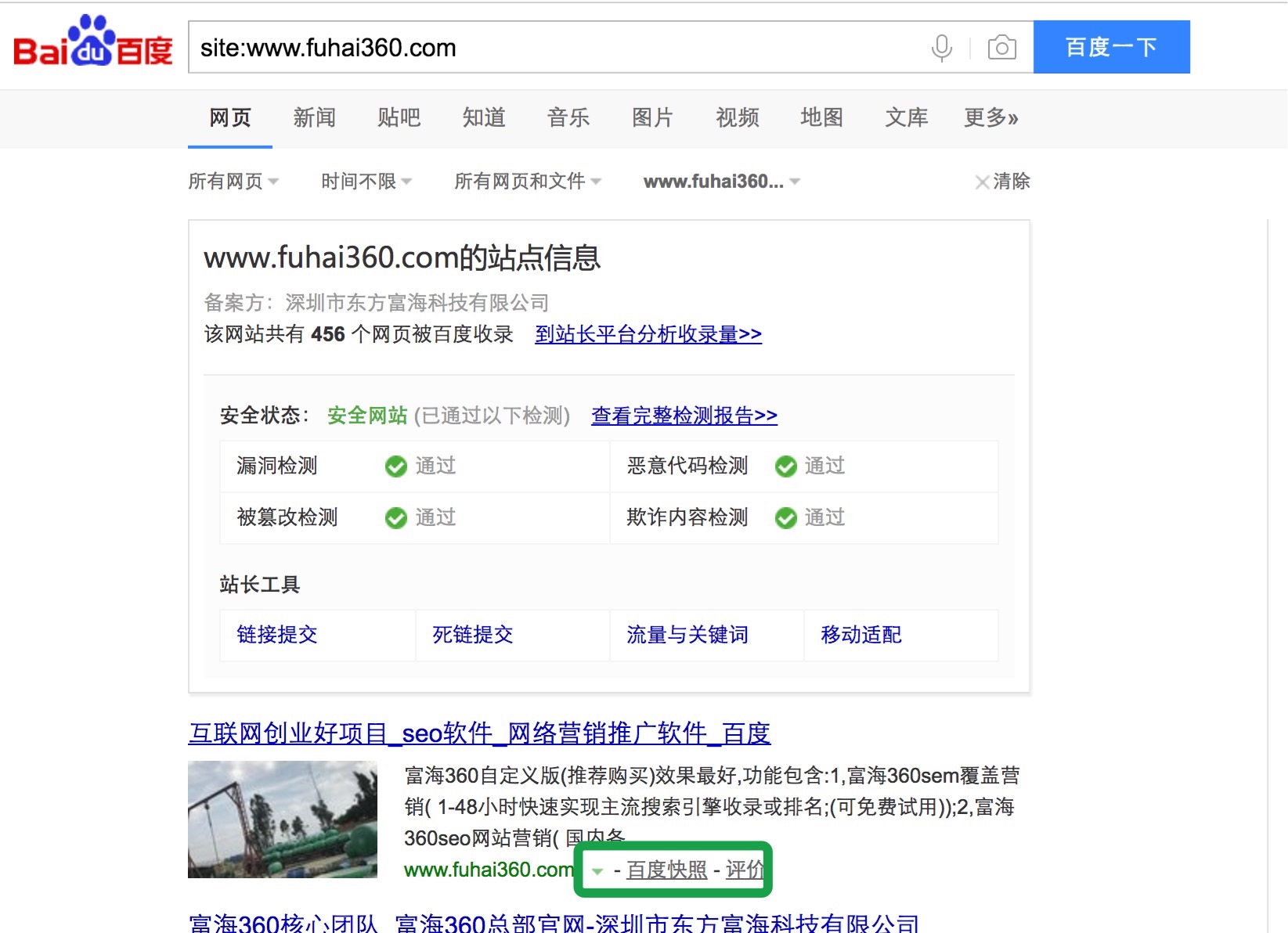Switch to 贴吧 tab
The width and height of the screenshot is (1288, 933).
click(399, 118)
